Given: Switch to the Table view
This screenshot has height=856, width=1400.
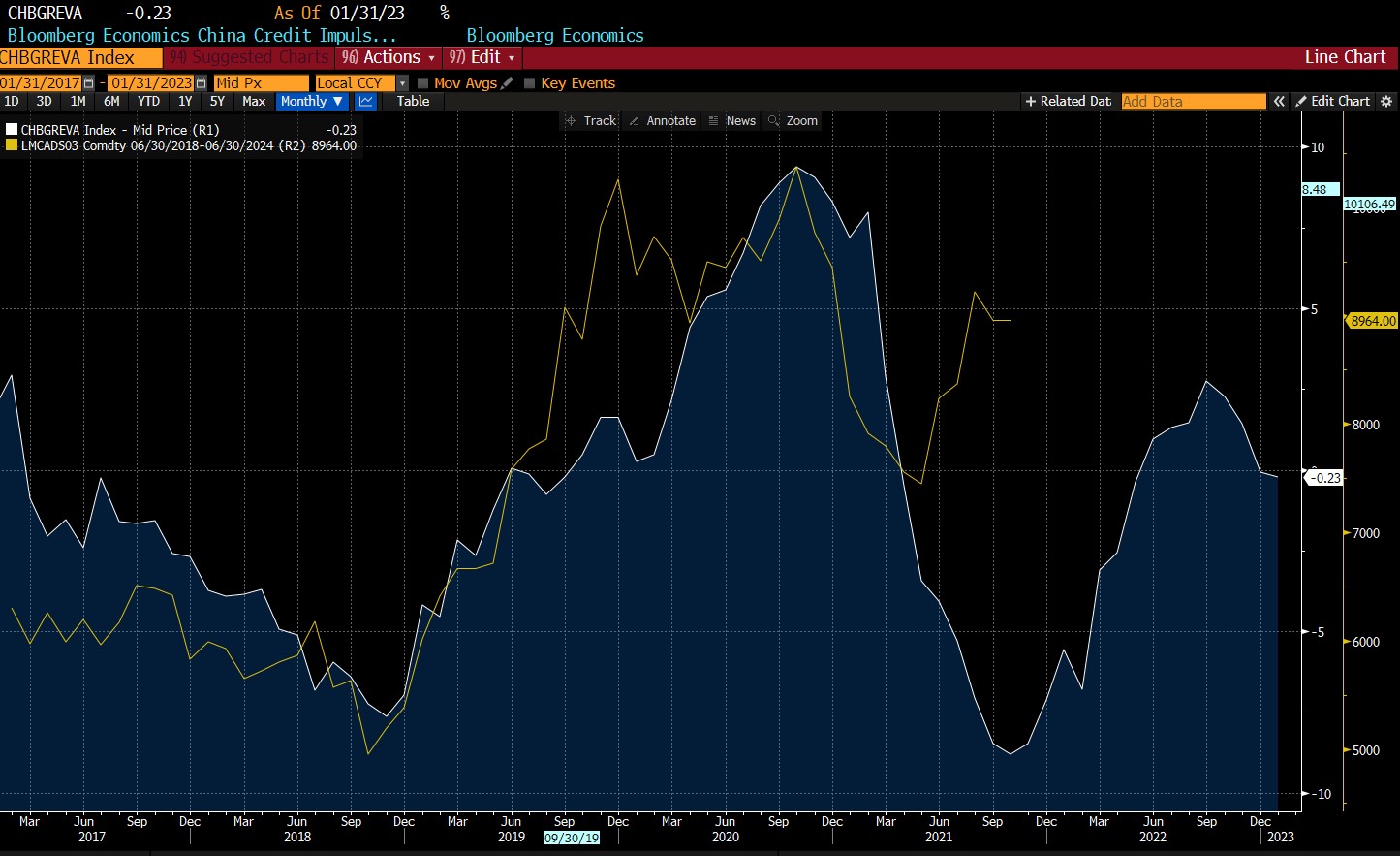Looking at the screenshot, I should pyautogui.click(x=413, y=101).
